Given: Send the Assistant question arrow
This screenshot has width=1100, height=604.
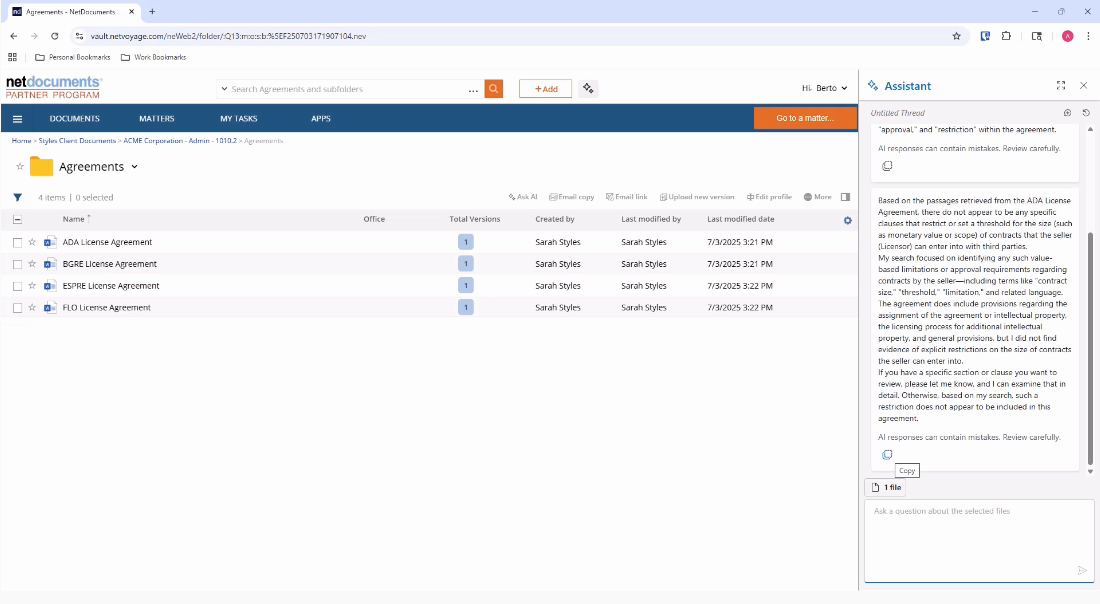Looking at the screenshot, I should click(x=1082, y=570).
